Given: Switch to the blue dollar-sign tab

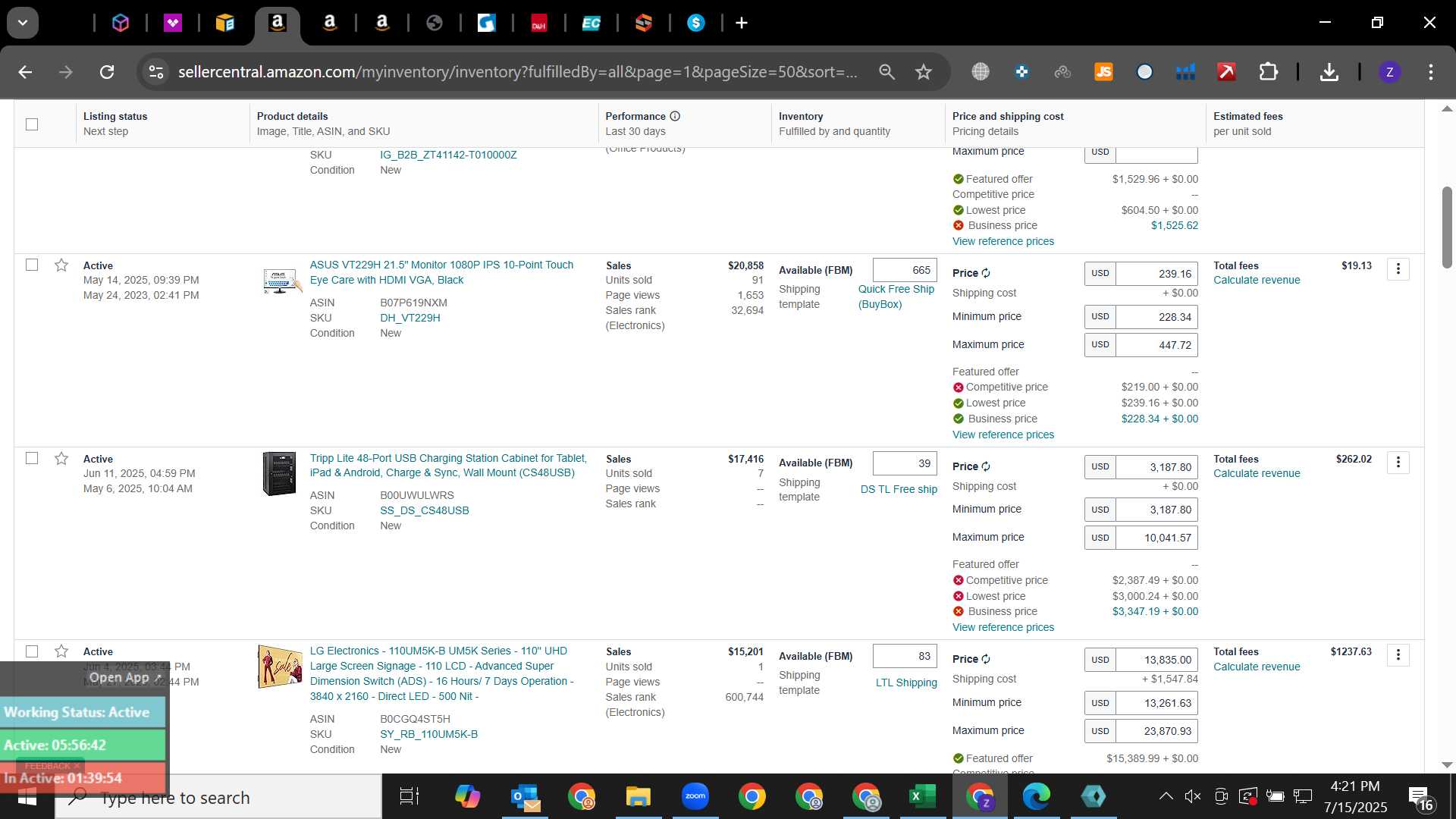Looking at the screenshot, I should coord(695,23).
